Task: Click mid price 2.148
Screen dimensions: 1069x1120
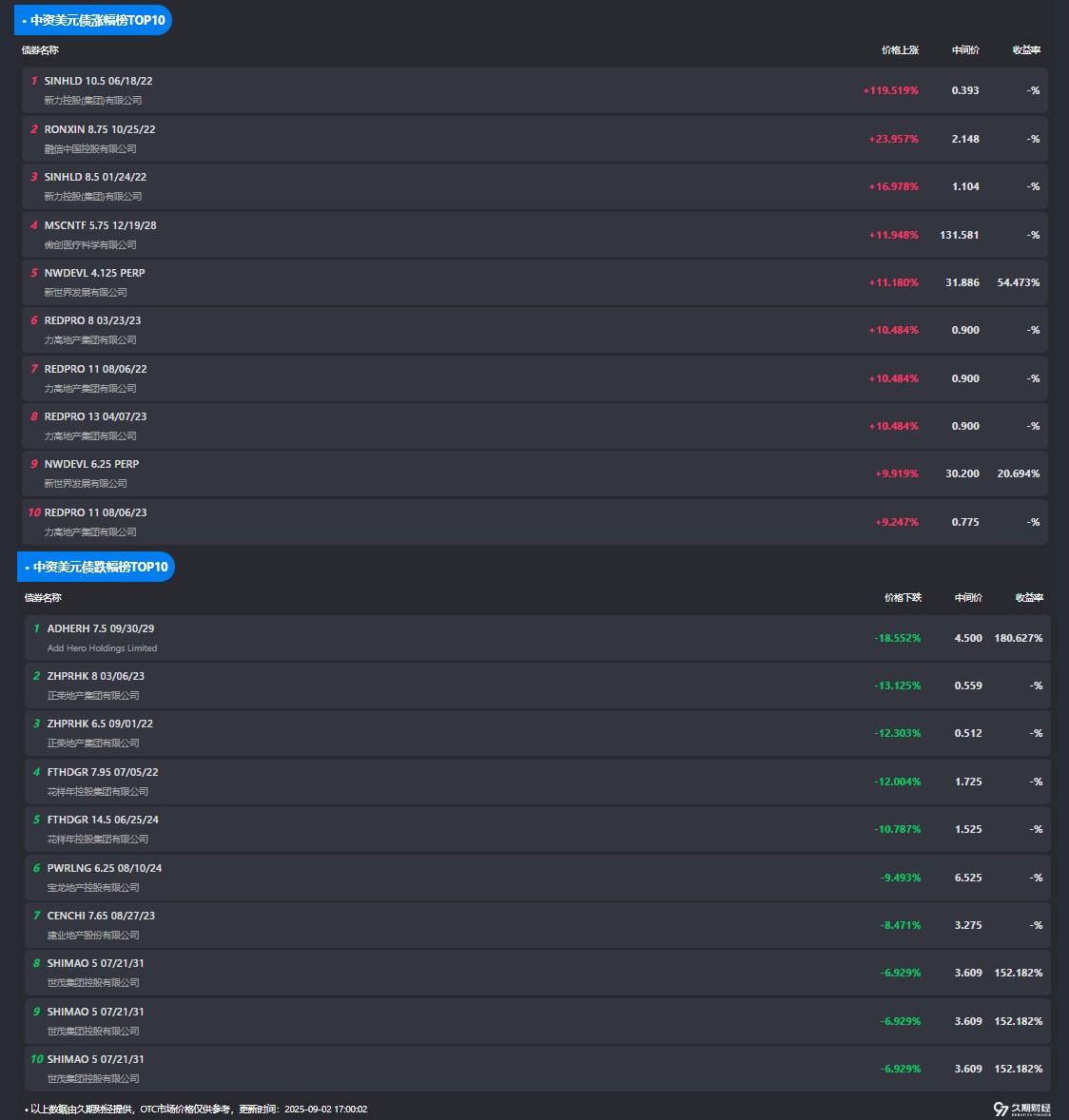Action: [965, 139]
